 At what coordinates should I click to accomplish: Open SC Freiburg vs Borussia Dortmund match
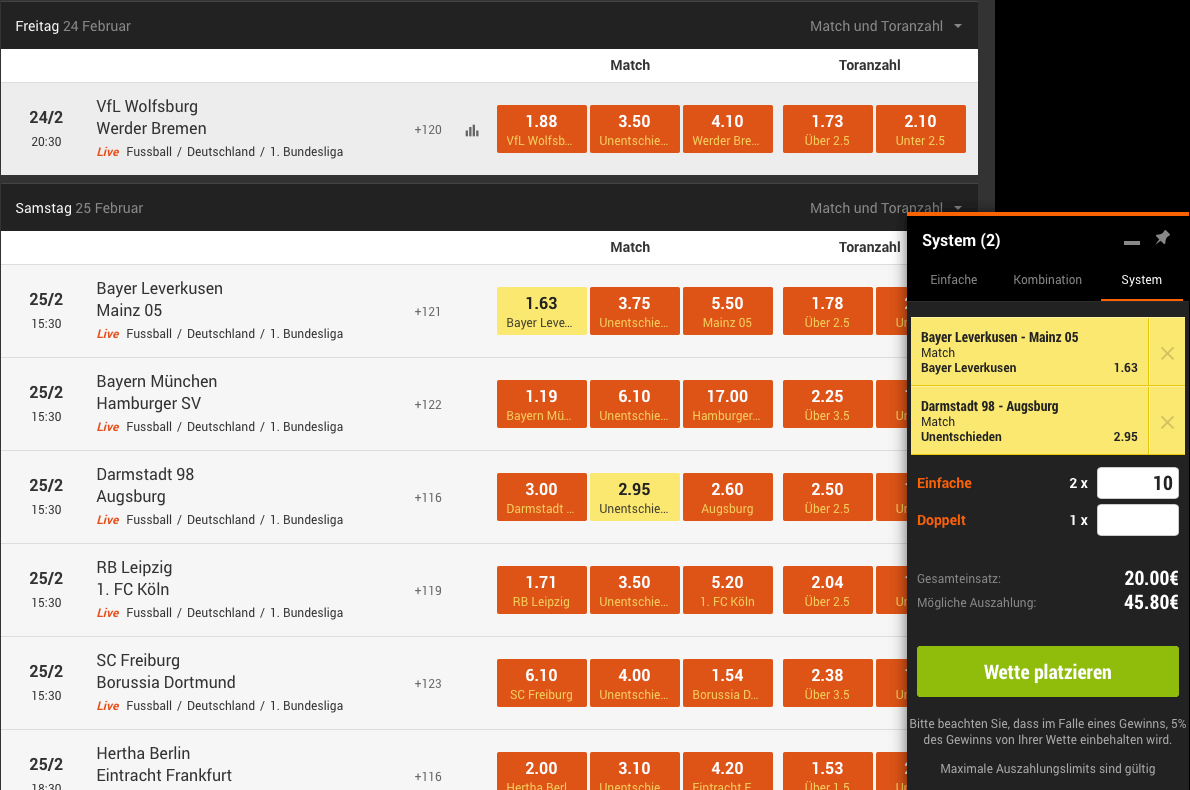[165, 671]
